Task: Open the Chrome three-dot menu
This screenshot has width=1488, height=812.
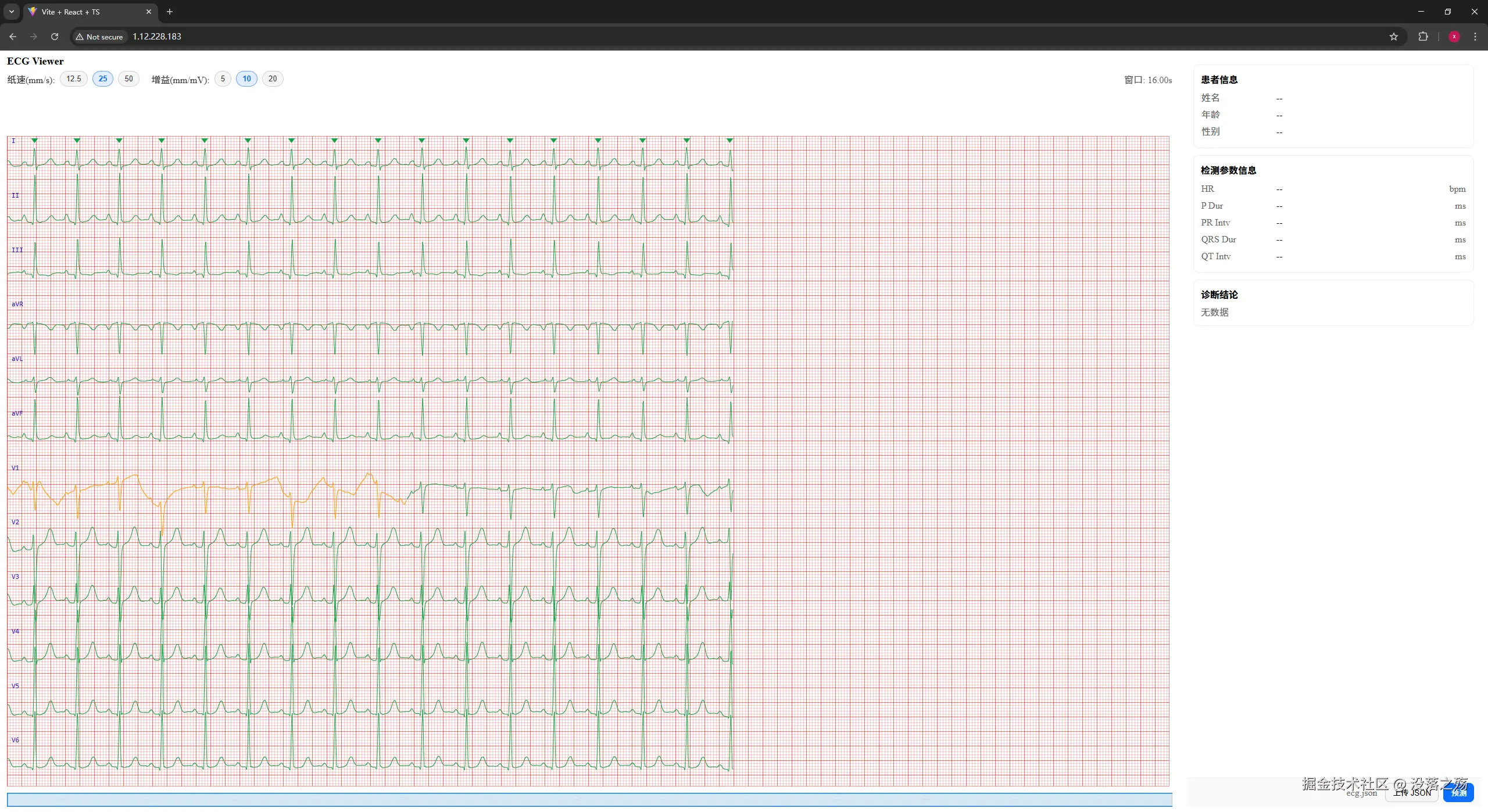Action: 1475,37
